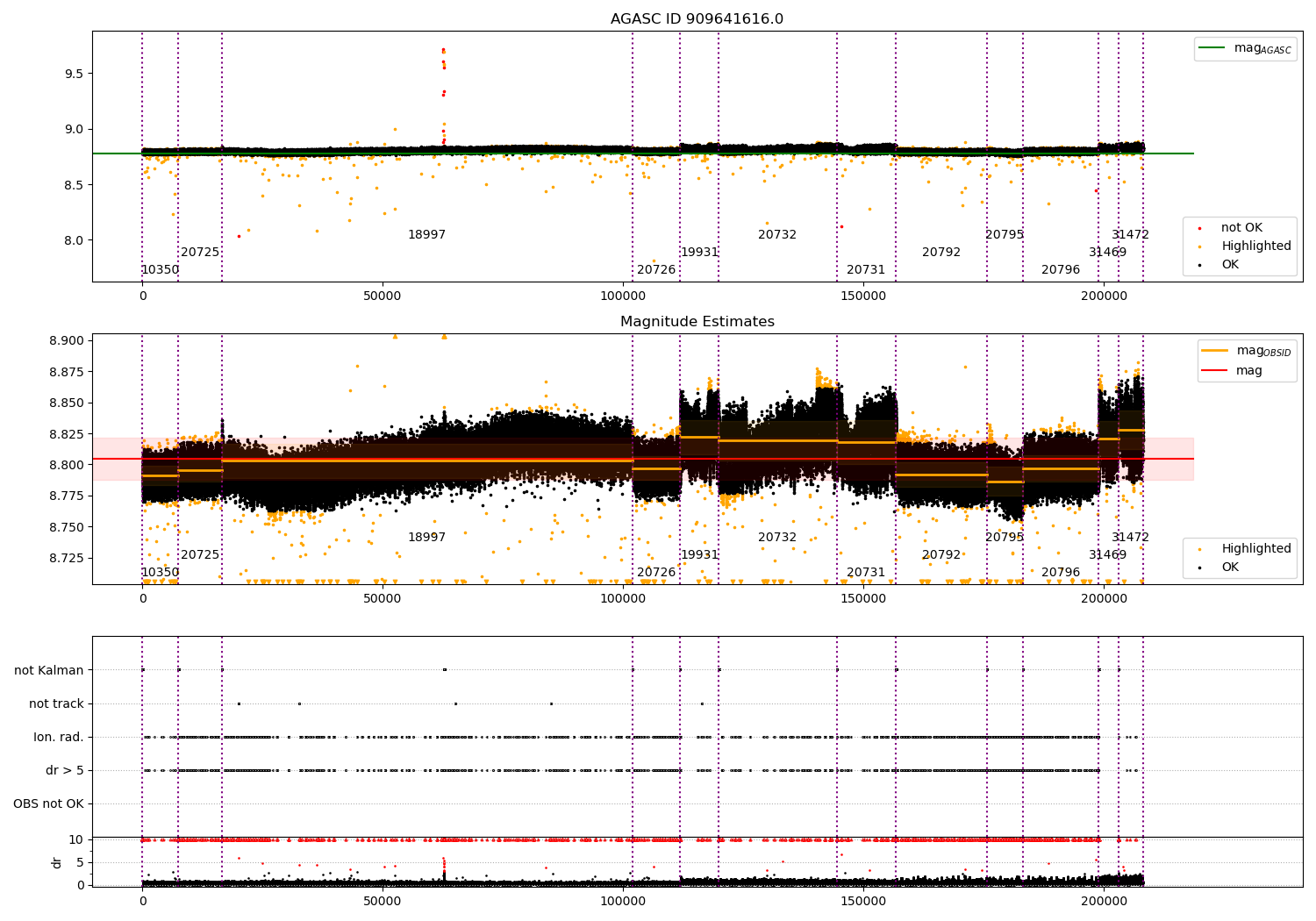Click OBSID label 31469 in top plot
The height and width of the screenshot is (921, 1316).
point(1108,253)
